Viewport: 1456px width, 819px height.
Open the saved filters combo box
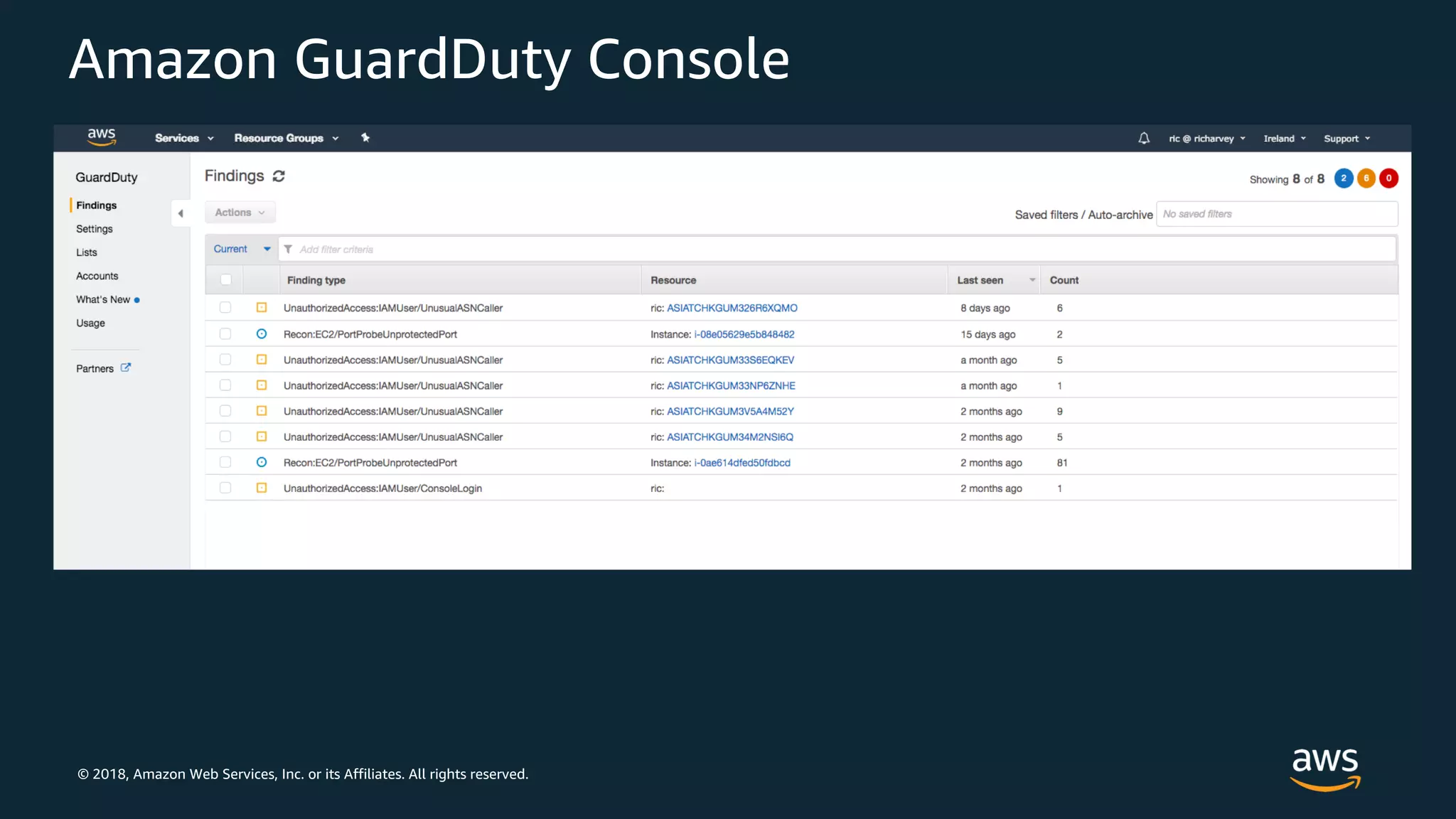point(1277,214)
